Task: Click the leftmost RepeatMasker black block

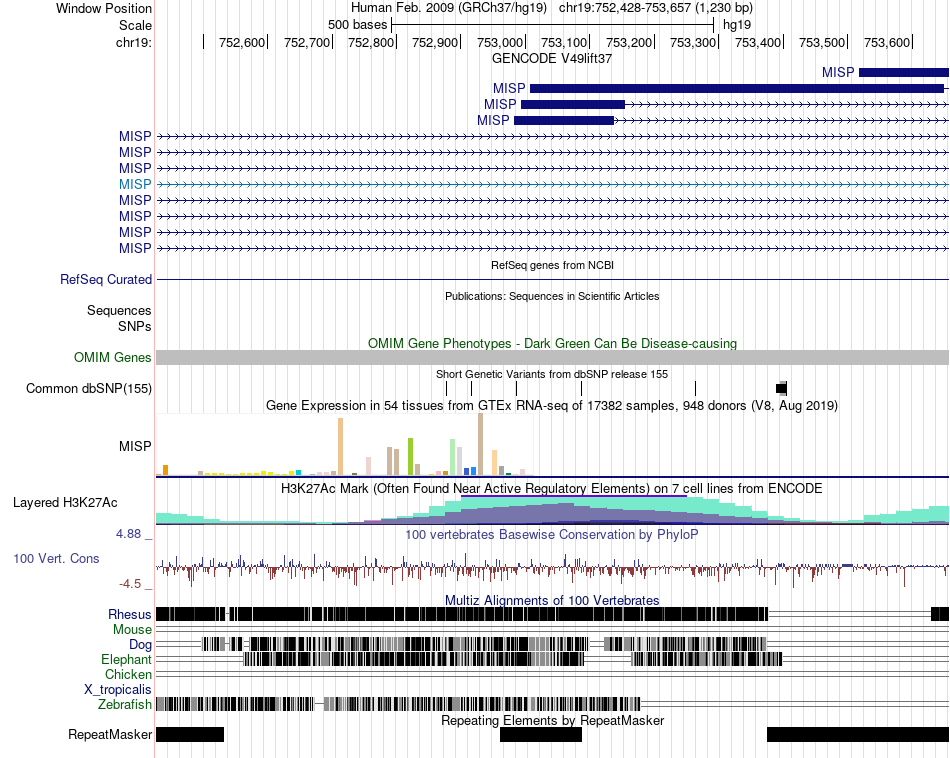Action: (190, 734)
